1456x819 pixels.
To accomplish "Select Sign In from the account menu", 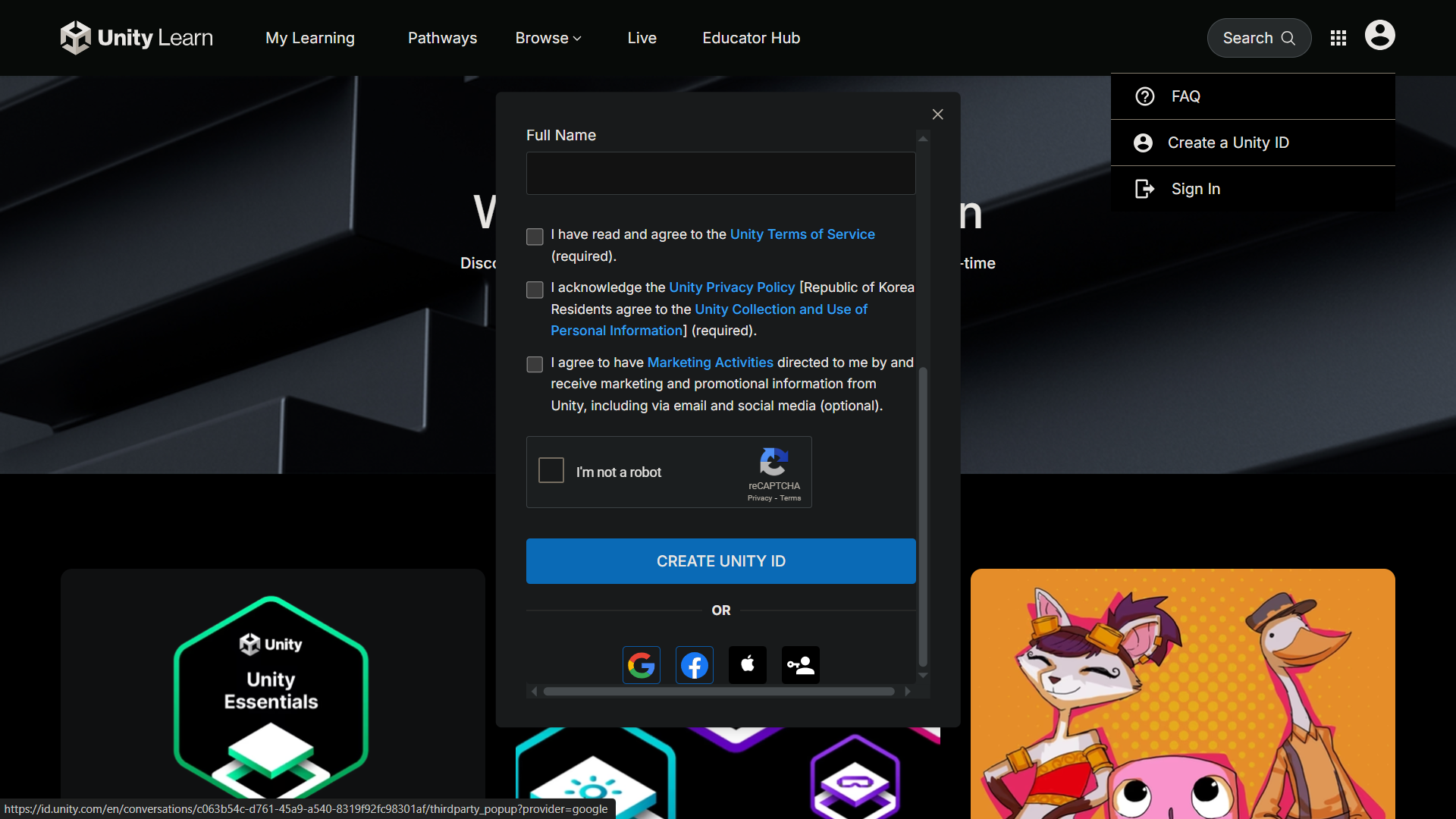I will click(1253, 189).
